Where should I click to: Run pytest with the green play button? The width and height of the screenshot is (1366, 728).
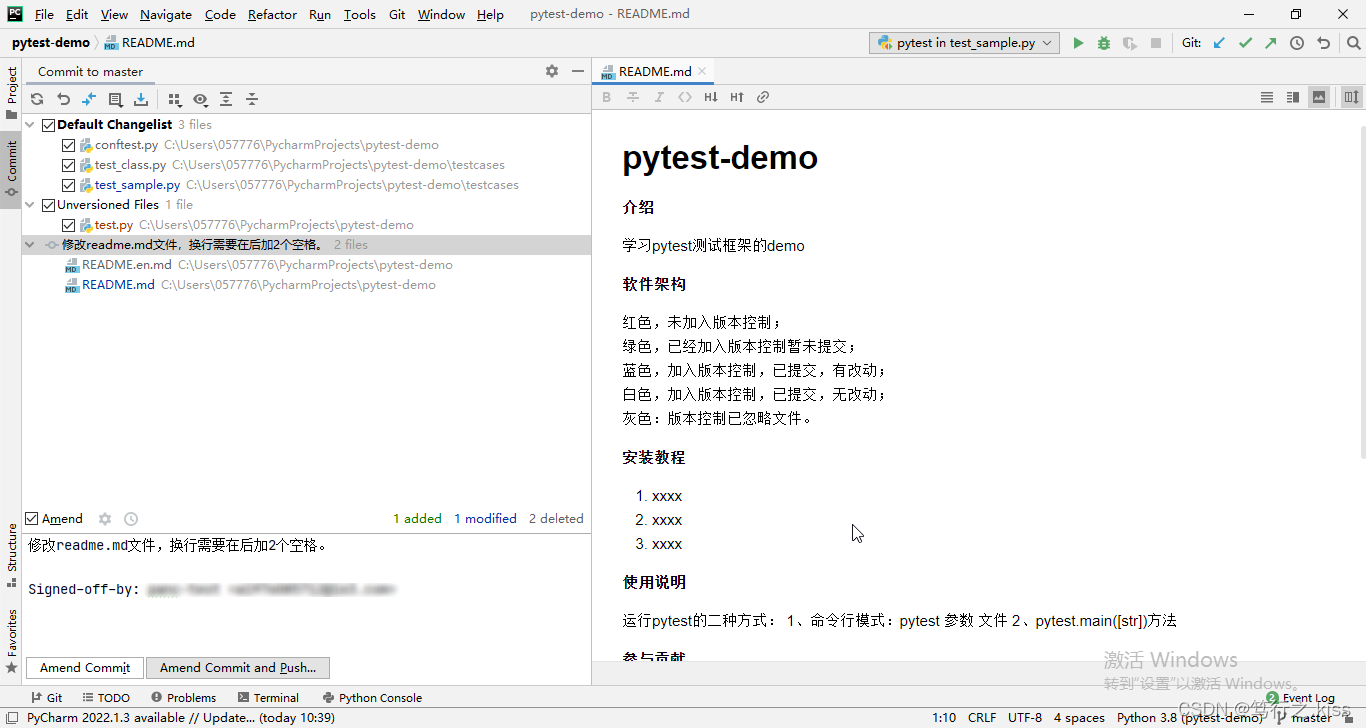click(x=1078, y=43)
